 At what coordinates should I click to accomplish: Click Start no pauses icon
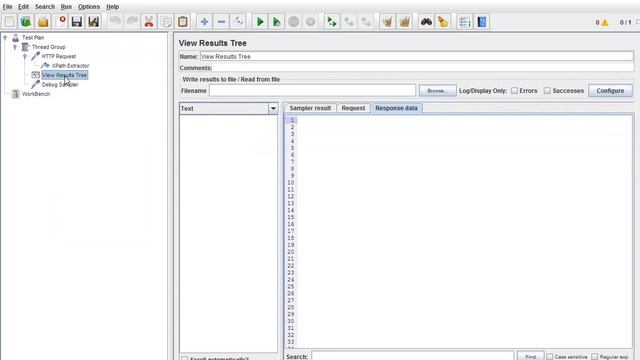coord(277,22)
